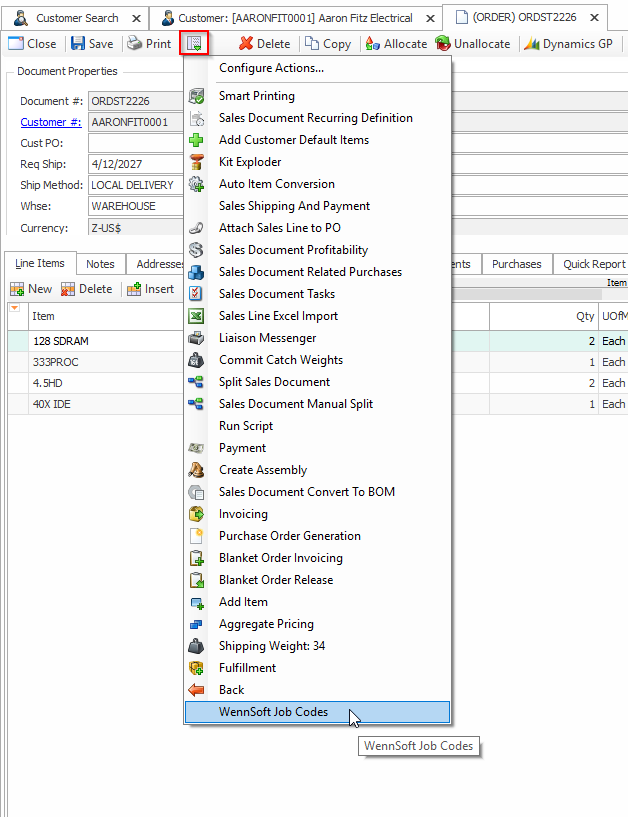Click the Allocate toolbar icon
Image resolution: width=628 pixels, height=817 pixels.
[x=373, y=44]
